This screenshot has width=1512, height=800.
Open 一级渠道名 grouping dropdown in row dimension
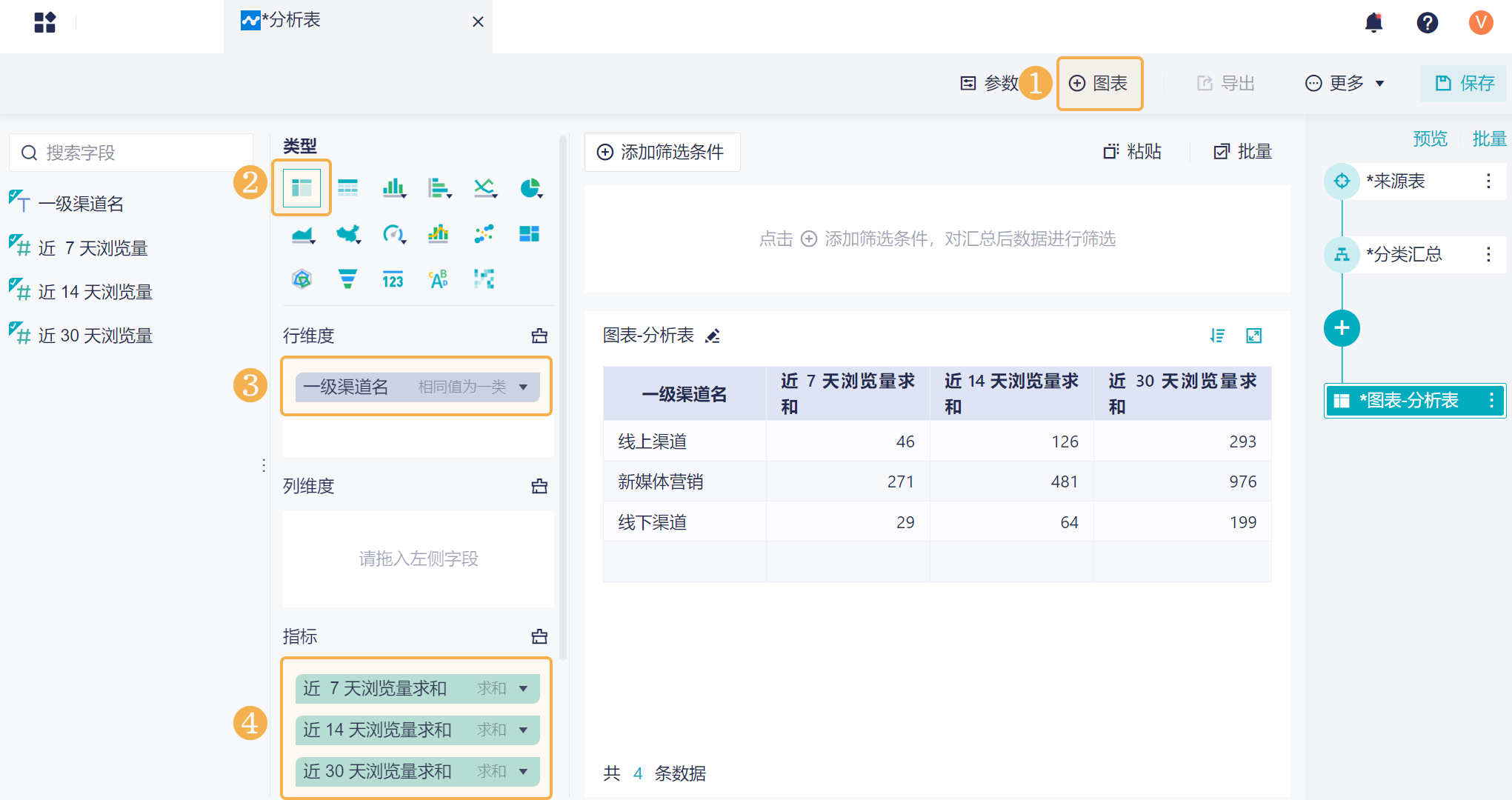pyautogui.click(x=523, y=387)
